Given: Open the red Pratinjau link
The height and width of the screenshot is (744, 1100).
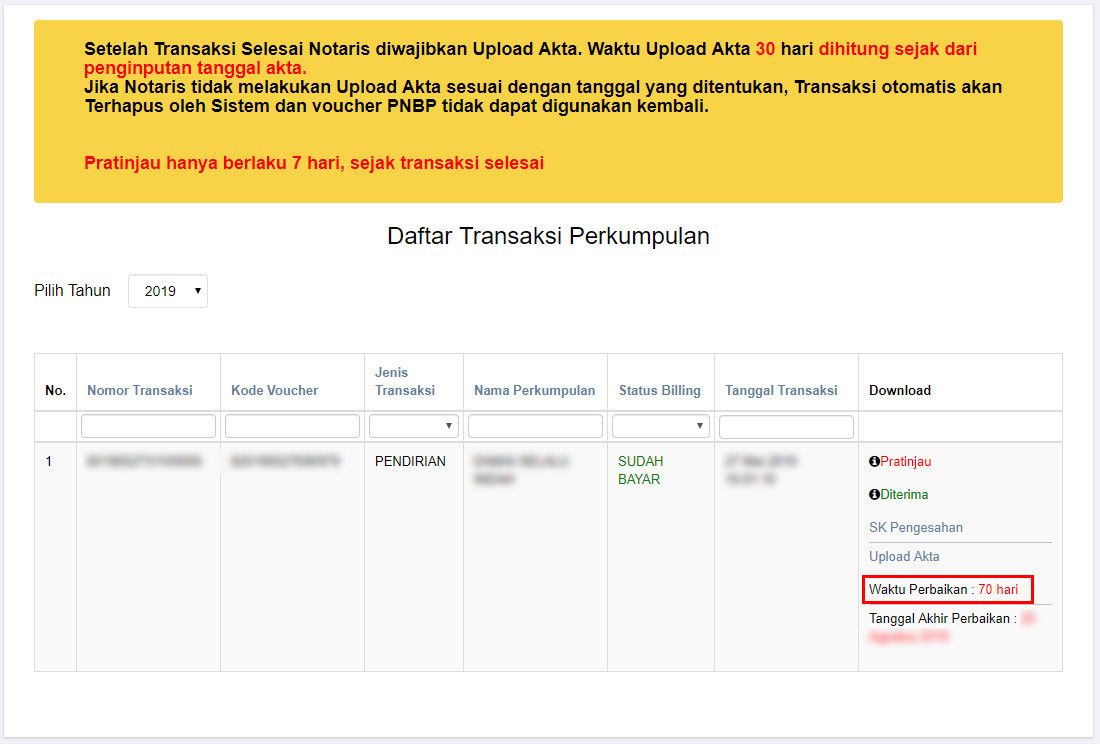Looking at the screenshot, I should click(x=905, y=462).
